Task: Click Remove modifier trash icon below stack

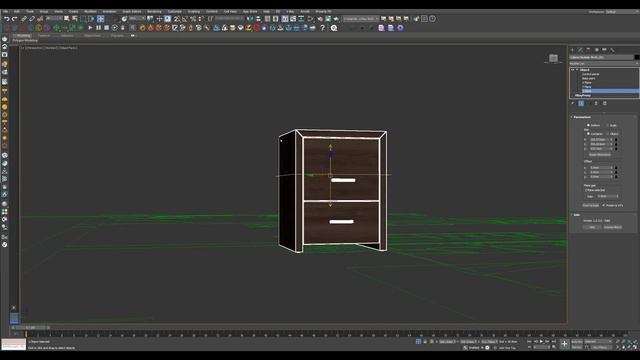Action: click(596, 103)
